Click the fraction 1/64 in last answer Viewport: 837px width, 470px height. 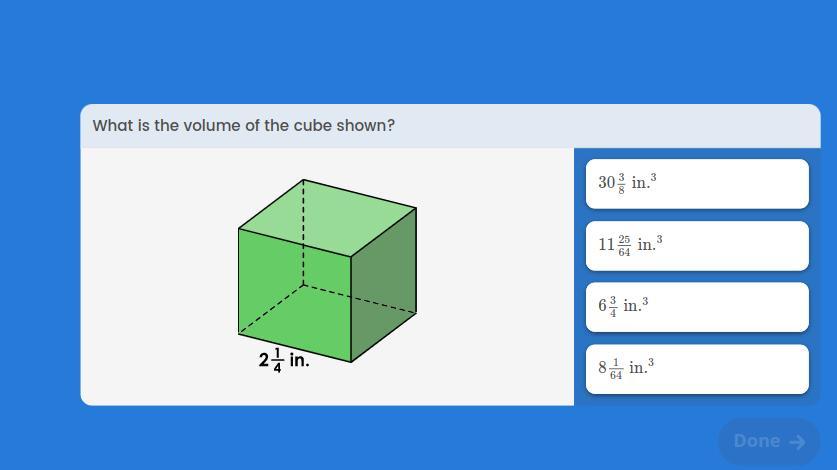[x=616, y=369]
